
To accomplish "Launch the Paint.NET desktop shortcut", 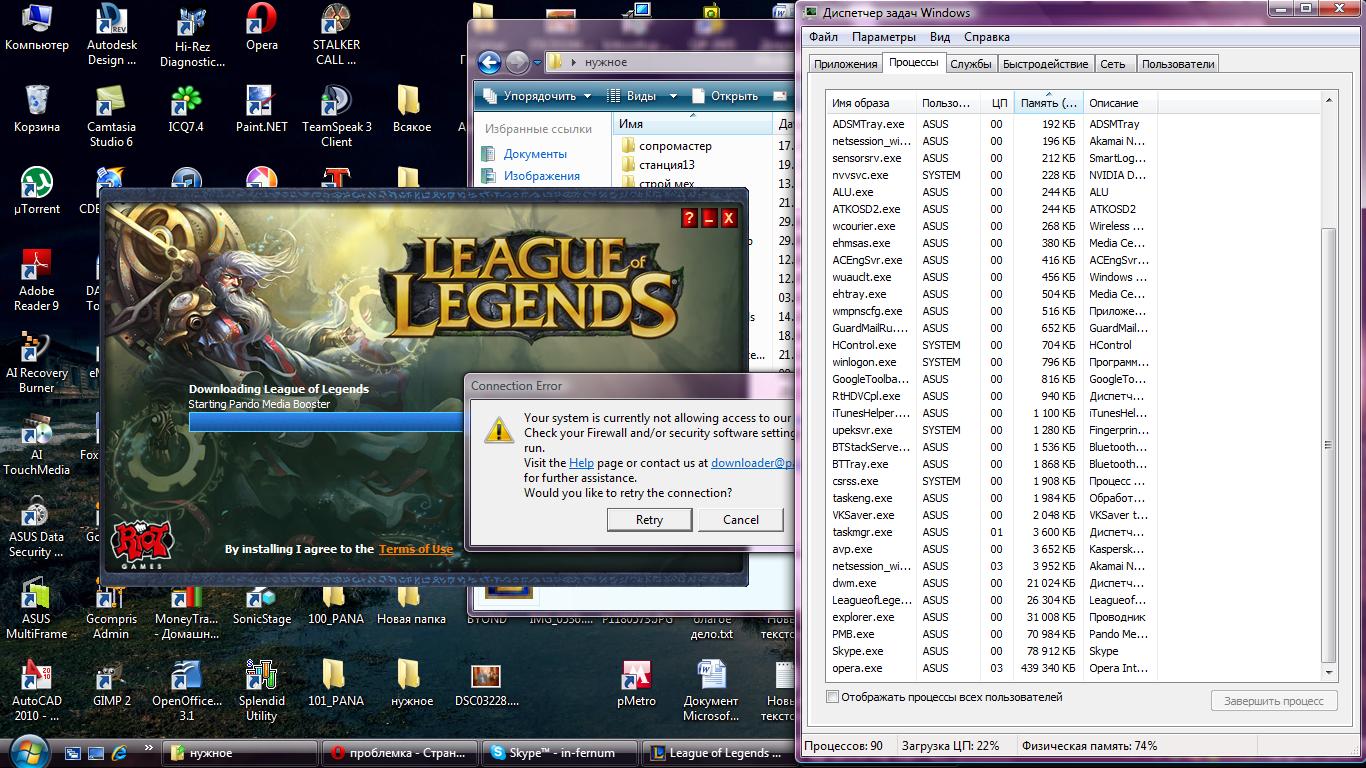I will tap(262, 102).
